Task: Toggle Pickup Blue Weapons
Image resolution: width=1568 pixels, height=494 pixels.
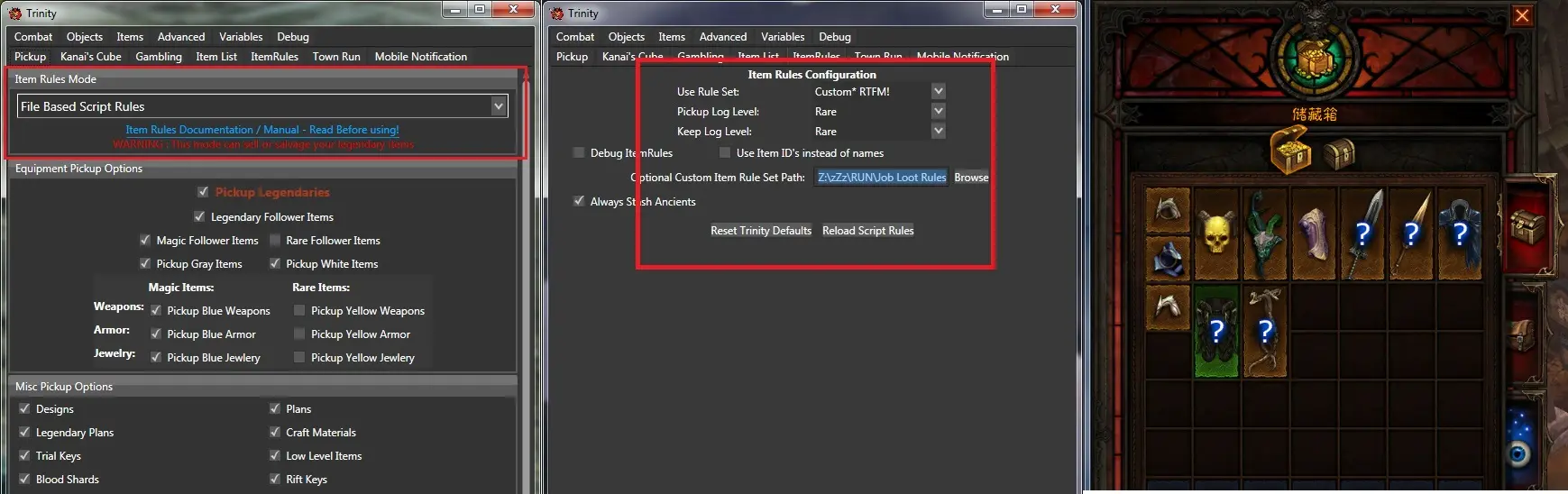Action: pyautogui.click(x=156, y=310)
